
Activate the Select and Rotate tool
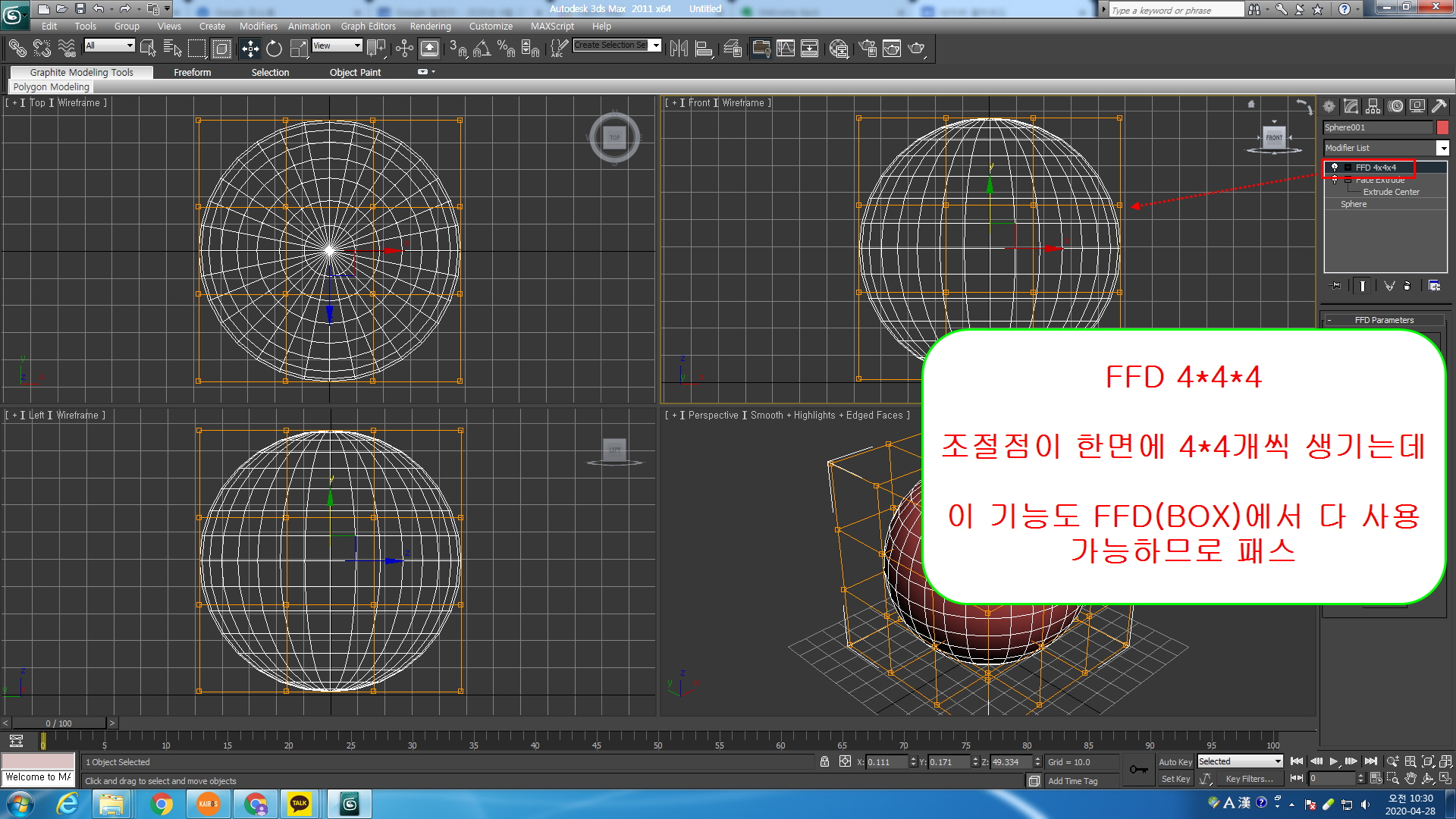[x=274, y=49]
